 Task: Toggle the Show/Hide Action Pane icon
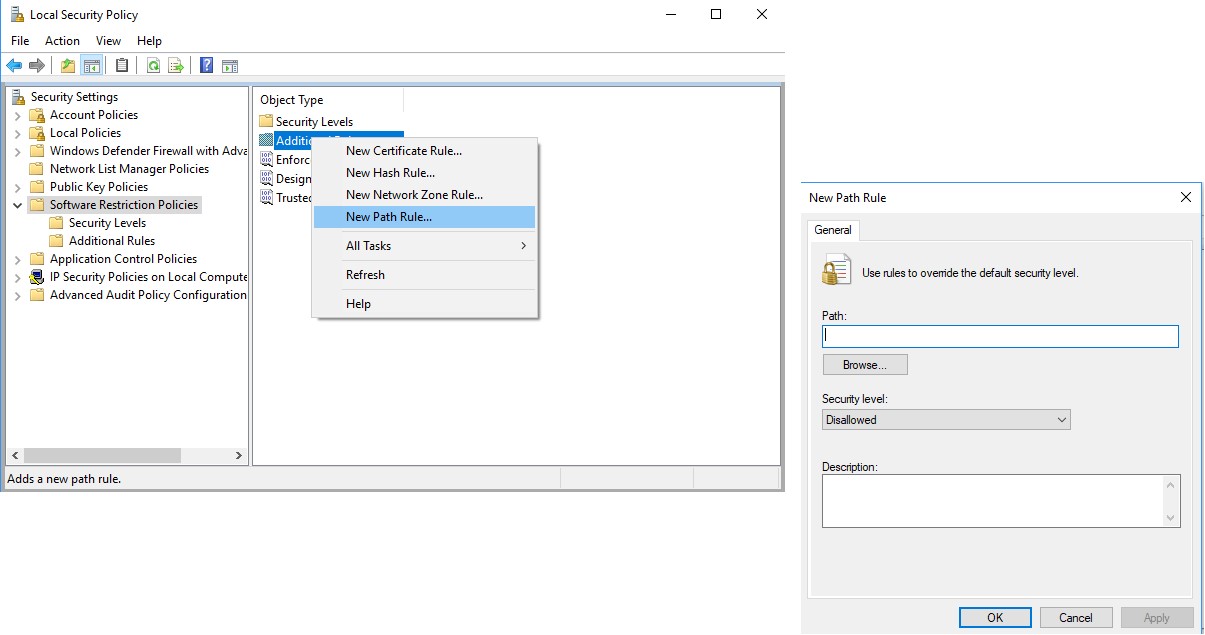230,66
